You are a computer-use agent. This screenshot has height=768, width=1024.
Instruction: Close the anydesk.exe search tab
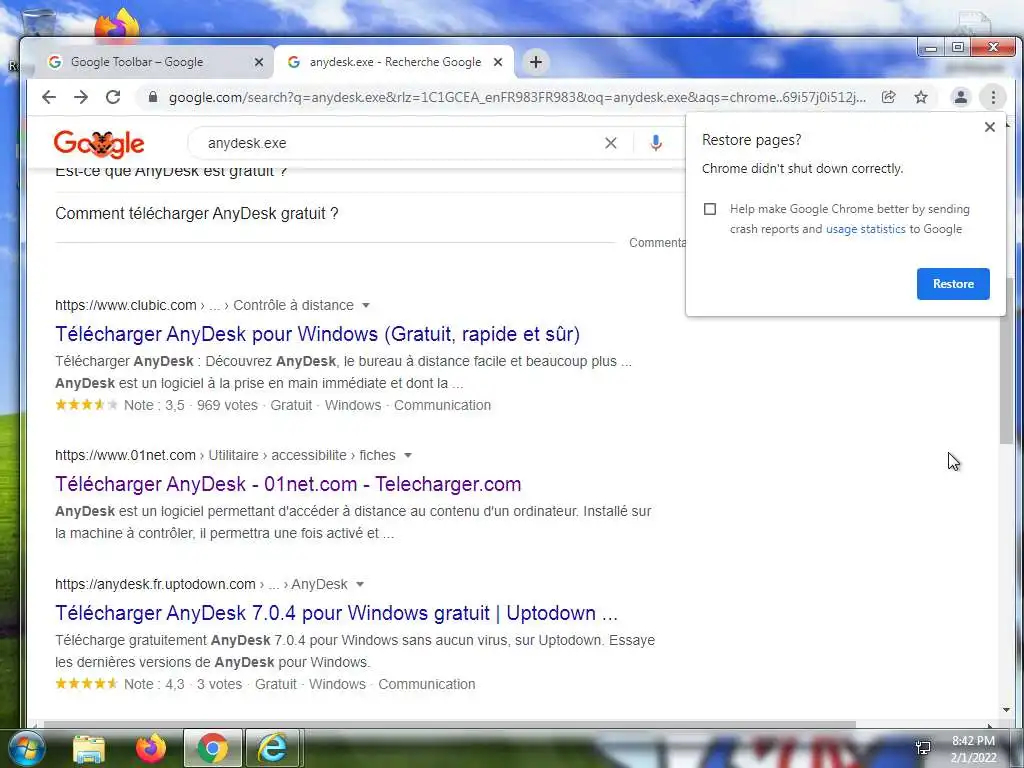pos(498,62)
